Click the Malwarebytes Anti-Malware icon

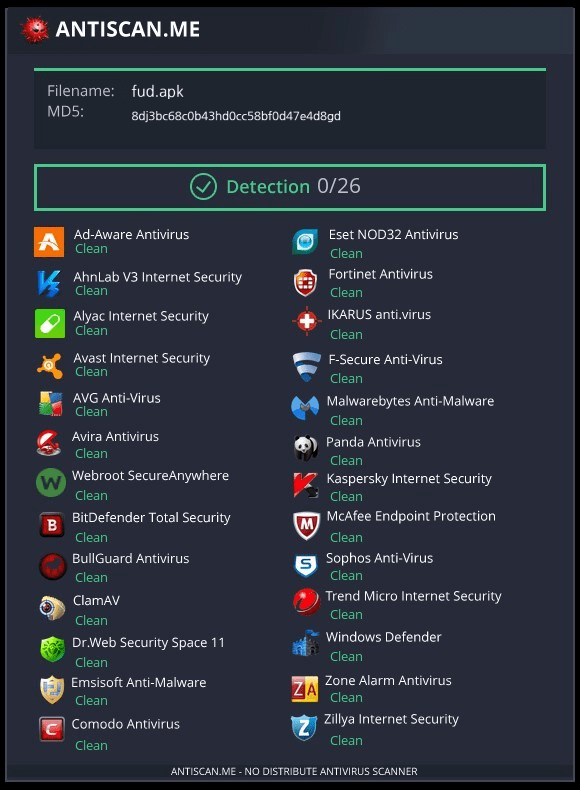pos(305,407)
